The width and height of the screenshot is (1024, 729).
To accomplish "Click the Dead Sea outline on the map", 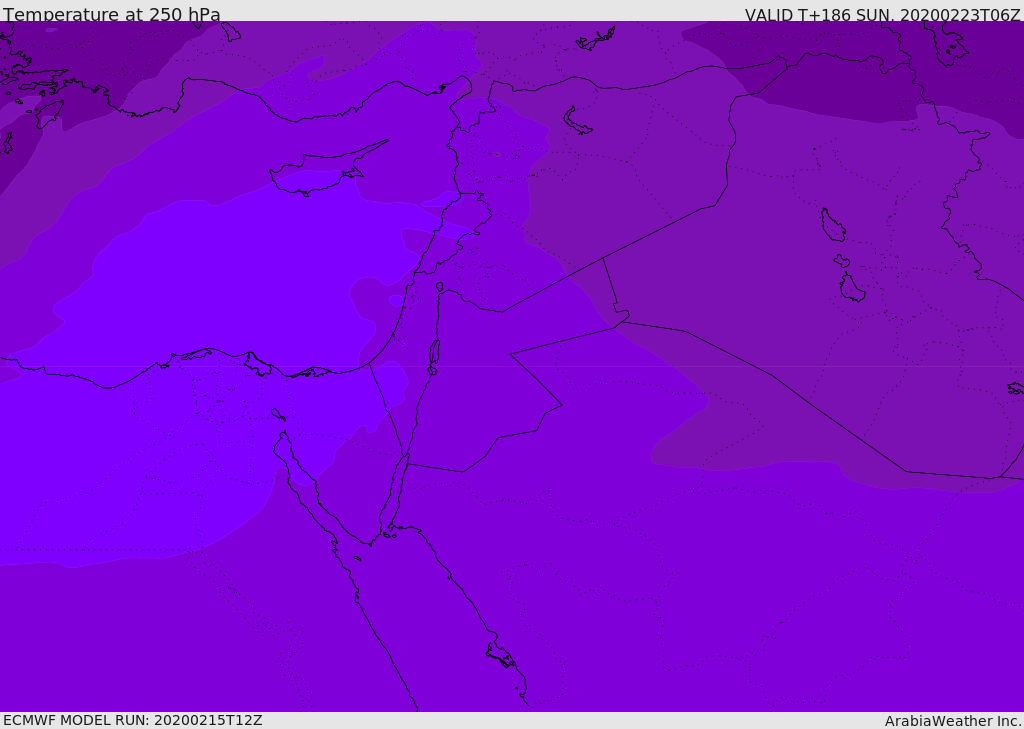I will point(434,357).
